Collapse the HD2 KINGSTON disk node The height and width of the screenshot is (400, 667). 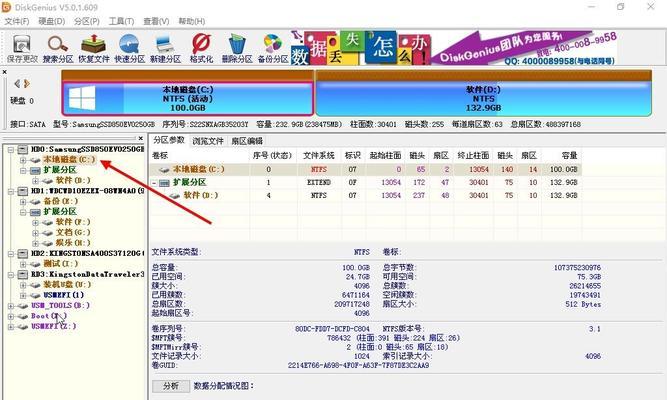click(x=11, y=254)
